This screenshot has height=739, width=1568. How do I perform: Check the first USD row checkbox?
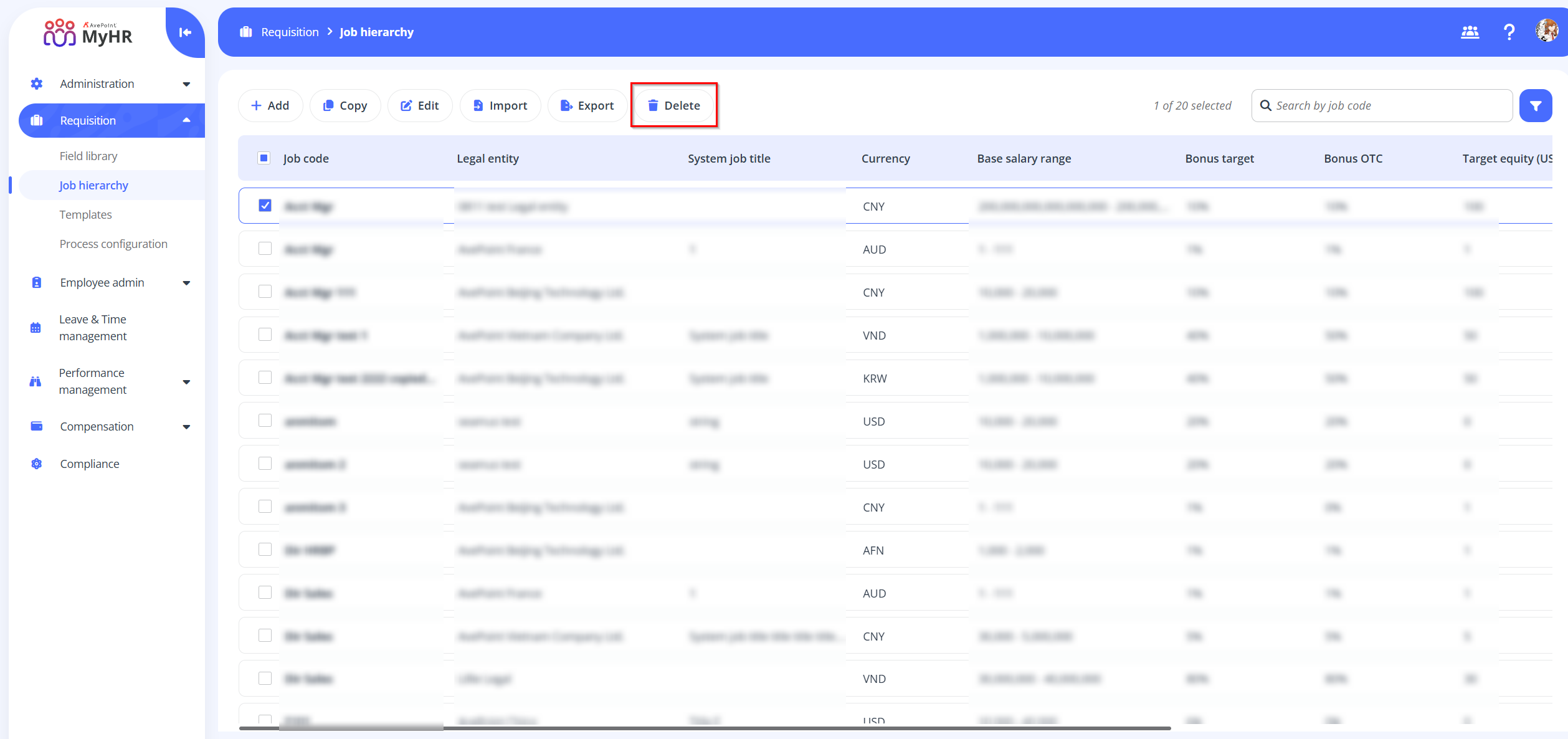pos(265,421)
